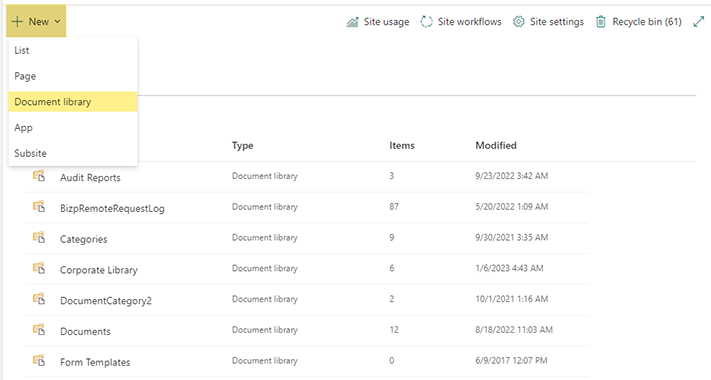Open the Categories library

click(84, 239)
